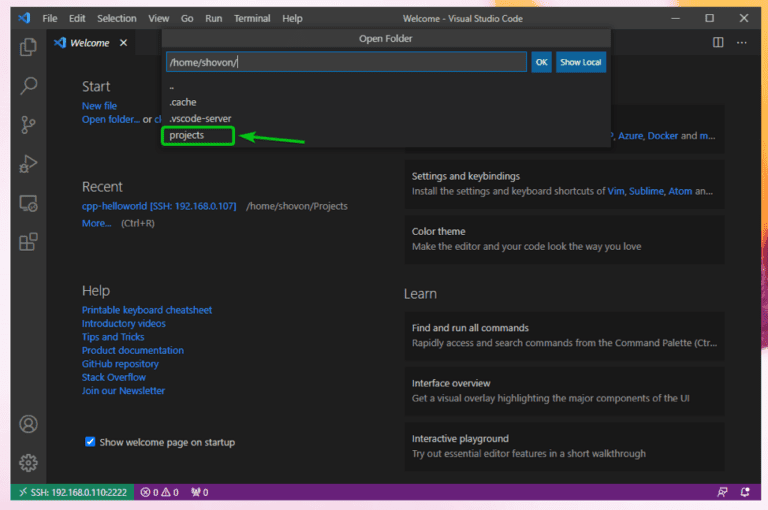Screen dimensions: 768x510
Task: Open Printable keyboard cheatsheet link
Action: [147, 310]
